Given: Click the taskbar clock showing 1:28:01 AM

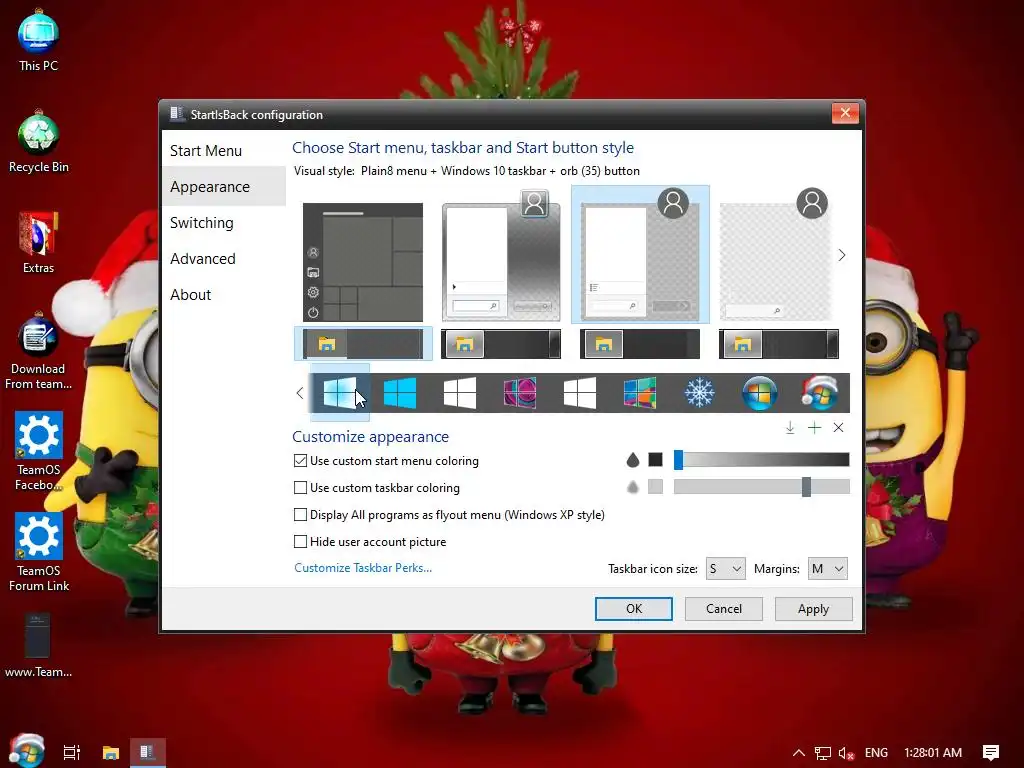Looking at the screenshot, I should coord(933,753).
